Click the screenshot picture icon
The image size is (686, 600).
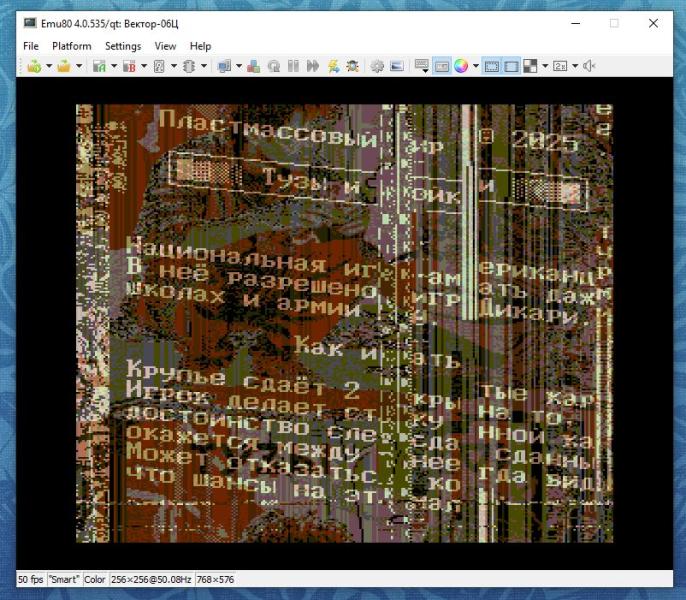tap(397, 66)
